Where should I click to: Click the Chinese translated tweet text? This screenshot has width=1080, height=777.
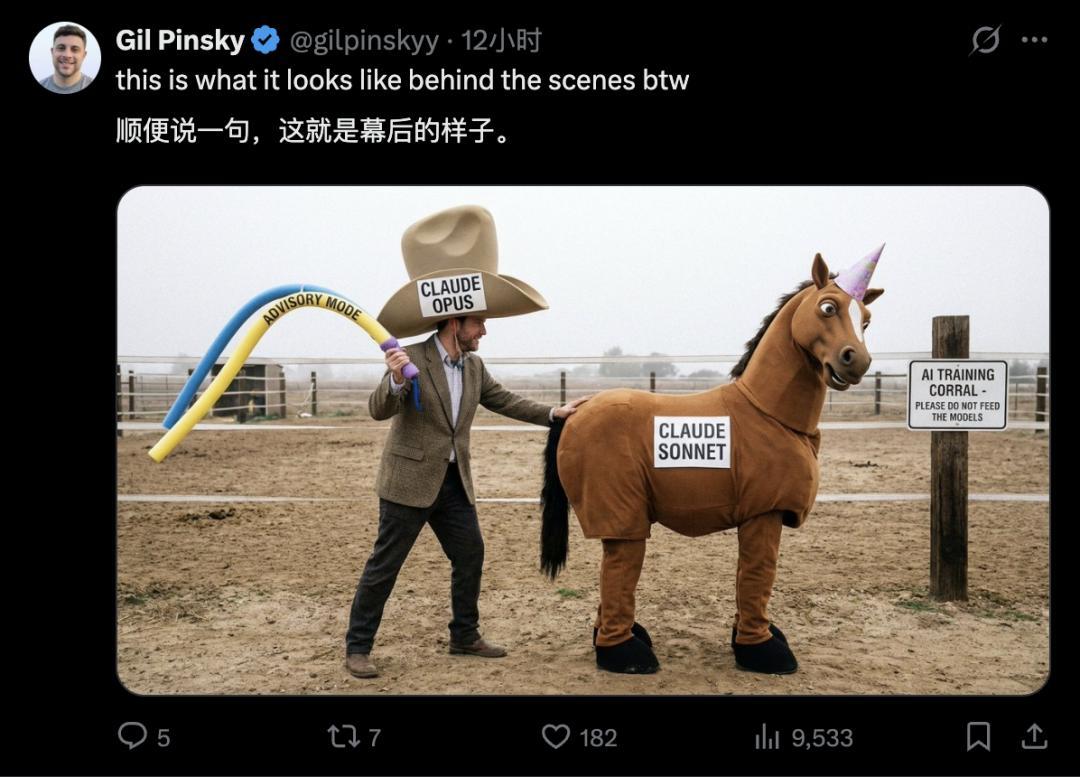(313, 130)
